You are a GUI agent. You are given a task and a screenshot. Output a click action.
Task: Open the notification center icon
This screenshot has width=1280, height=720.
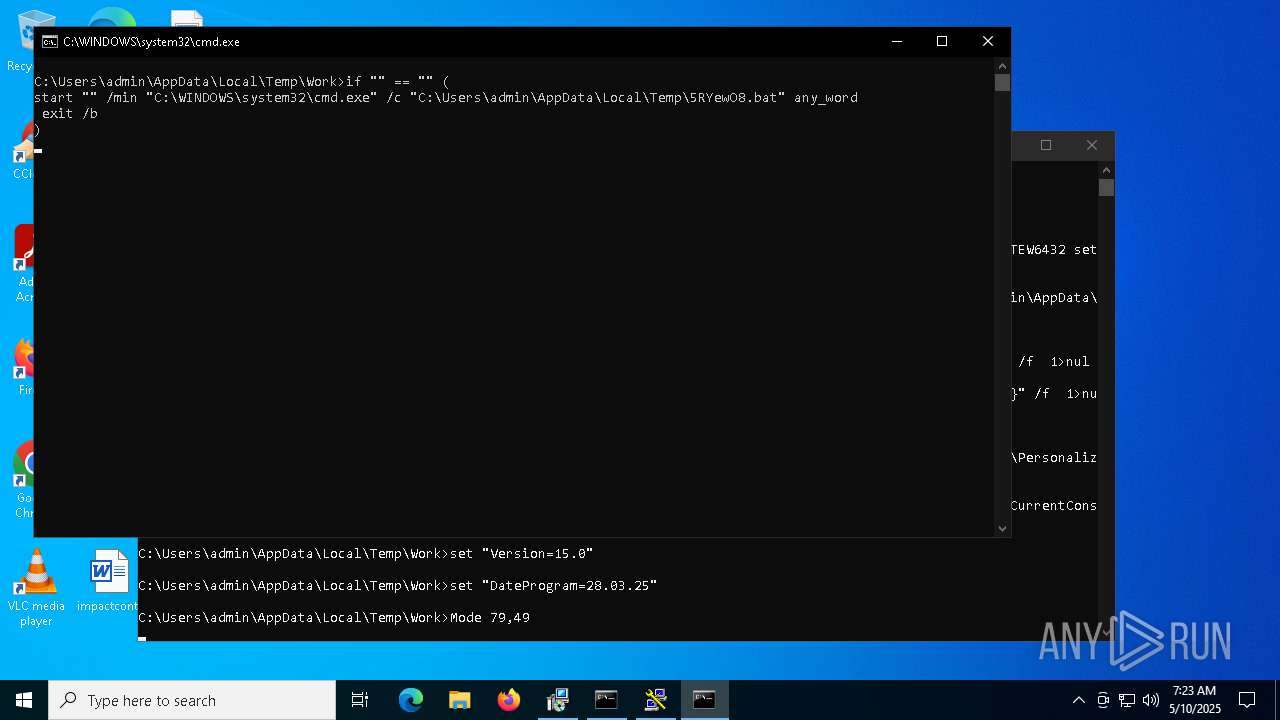click(x=1247, y=700)
